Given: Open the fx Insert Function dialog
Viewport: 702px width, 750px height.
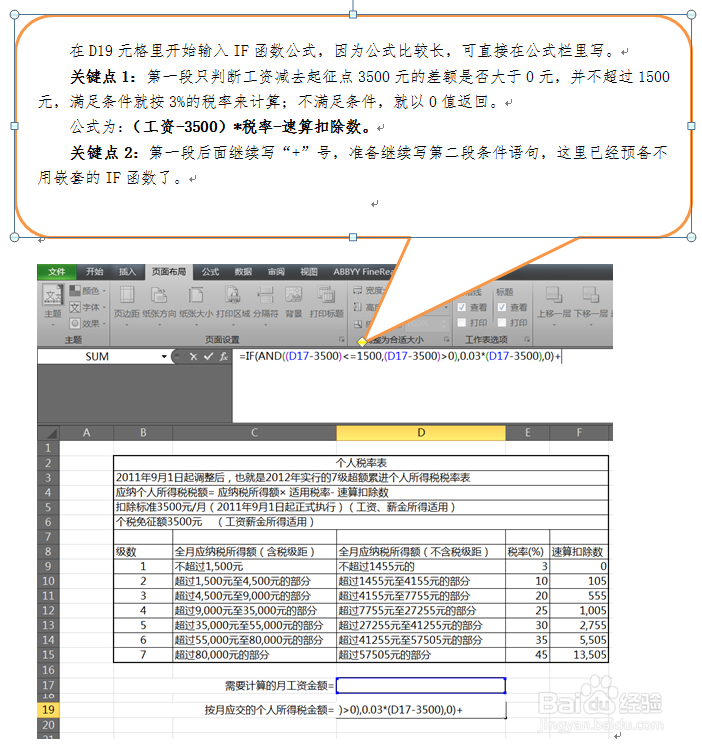Looking at the screenshot, I should click(x=223, y=356).
